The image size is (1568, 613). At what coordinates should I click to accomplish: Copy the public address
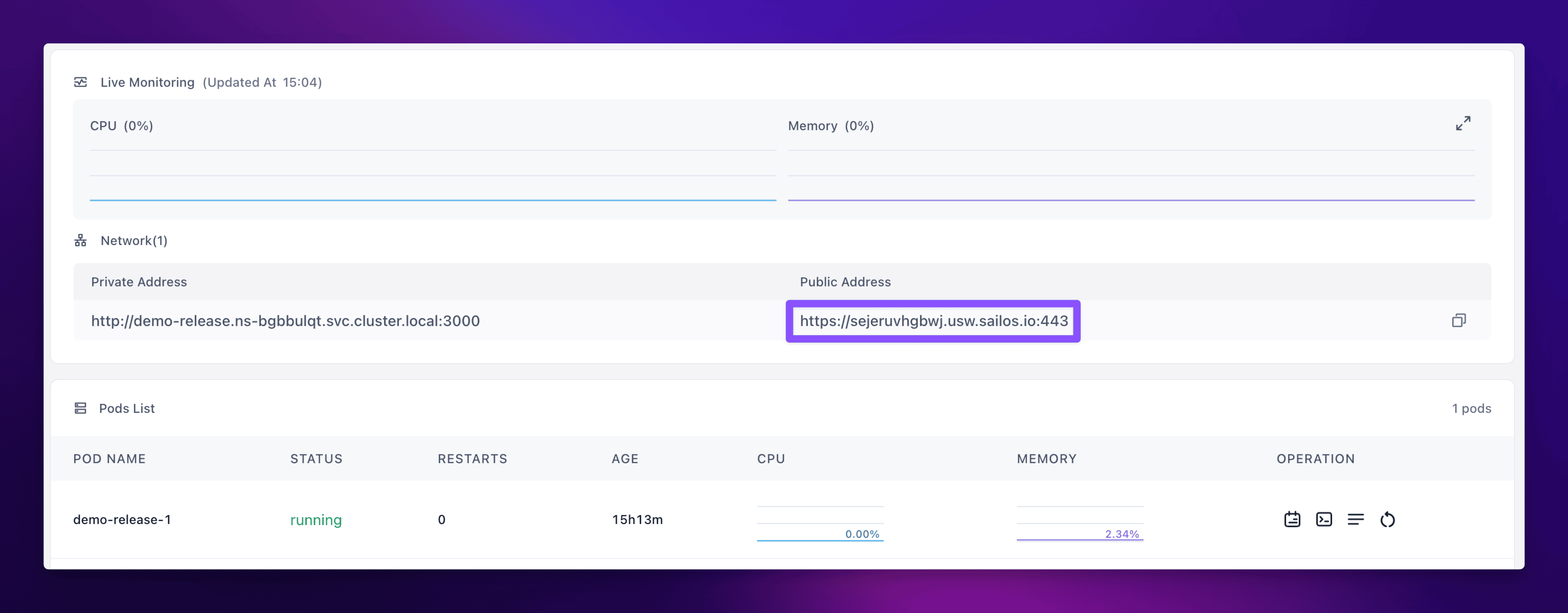click(x=1458, y=320)
